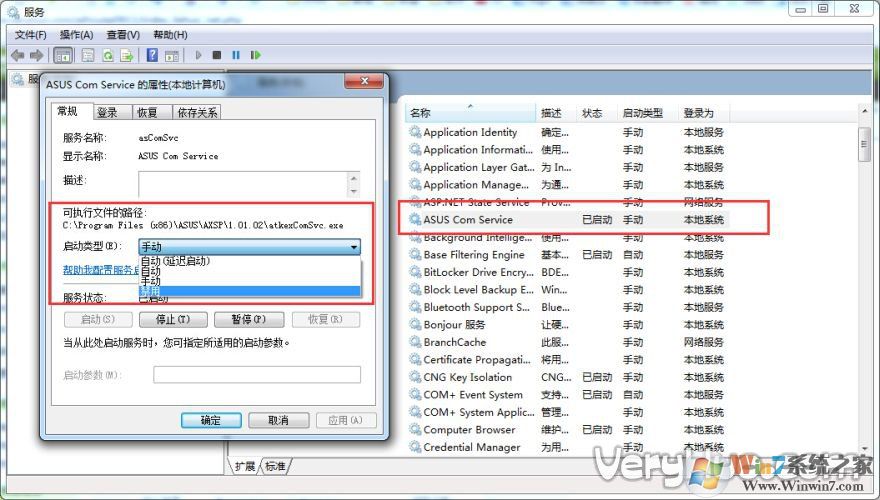Click the 停止(T) button
The height and width of the screenshot is (500, 880).
pos(173,319)
